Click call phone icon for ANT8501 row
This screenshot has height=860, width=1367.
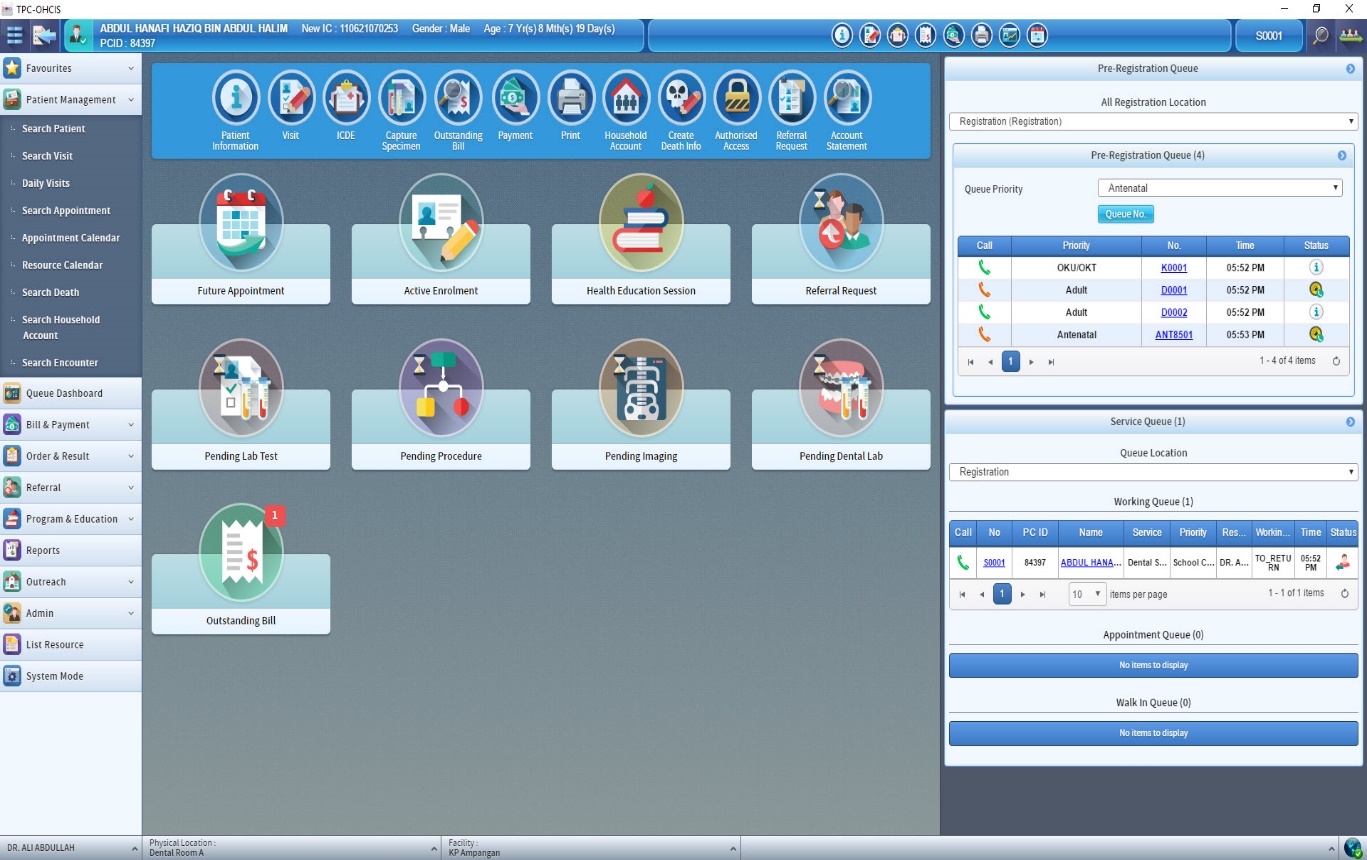click(984, 334)
